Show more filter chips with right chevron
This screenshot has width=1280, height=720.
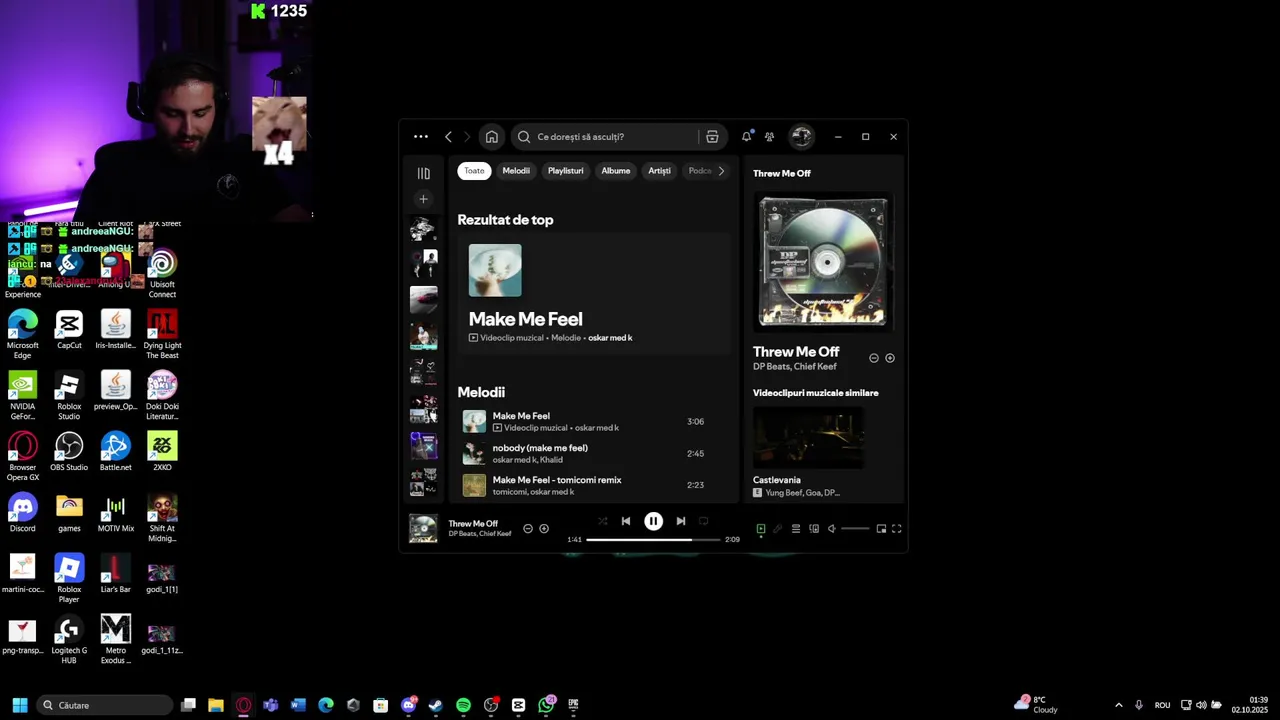point(721,171)
